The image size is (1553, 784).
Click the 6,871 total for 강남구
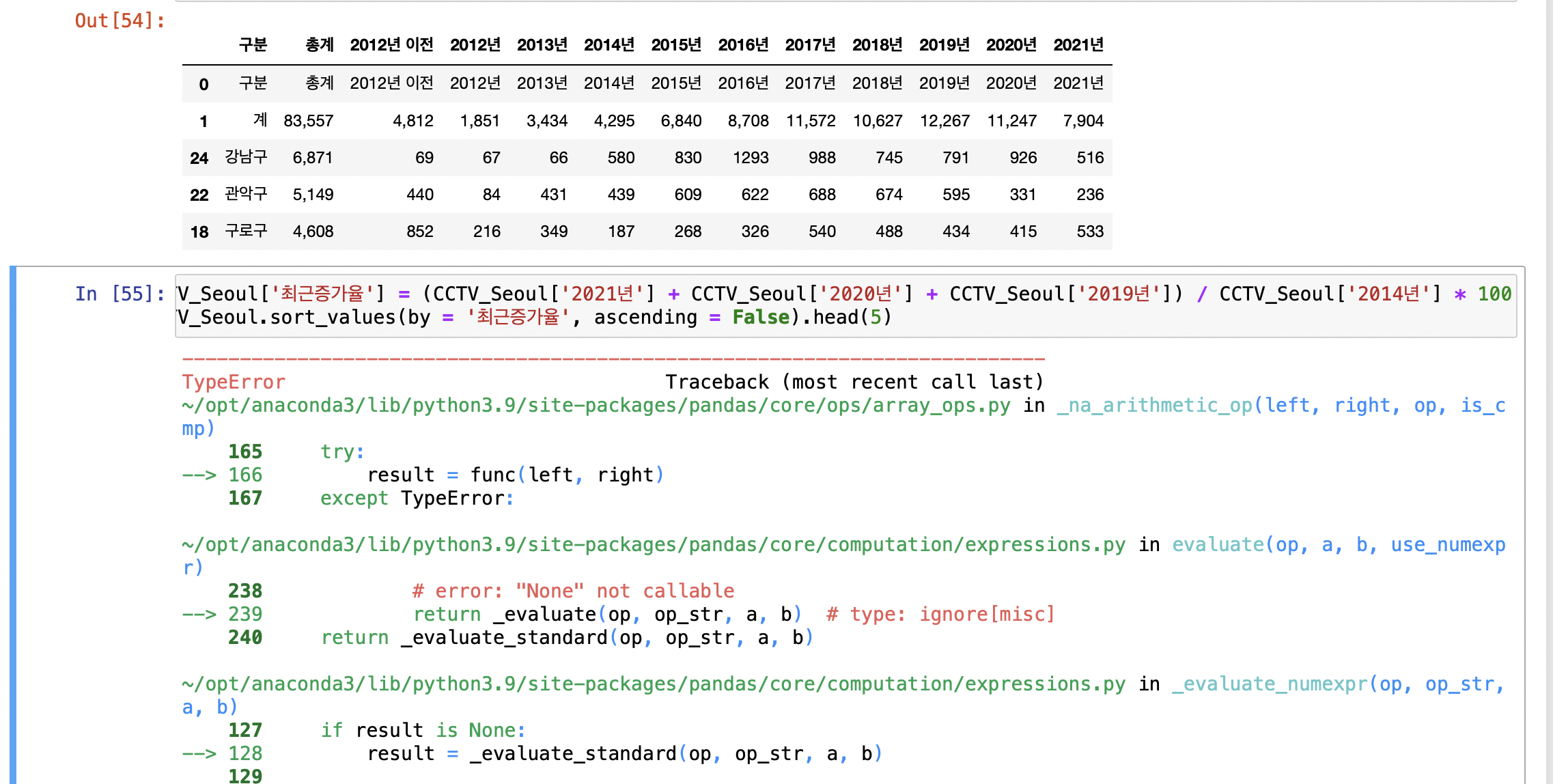pyautogui.click(x=313, y=158)
